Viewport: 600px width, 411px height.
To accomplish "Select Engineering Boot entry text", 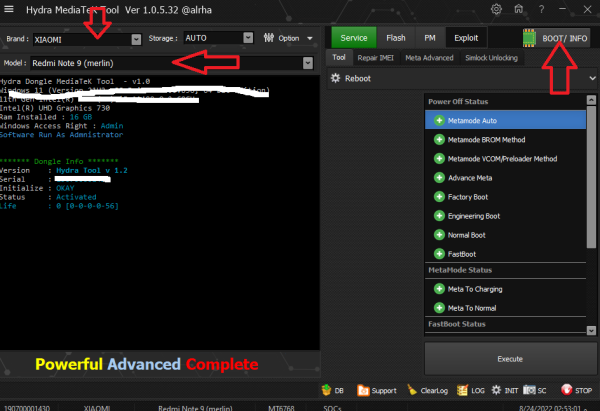I will click(x=474, y=216).
